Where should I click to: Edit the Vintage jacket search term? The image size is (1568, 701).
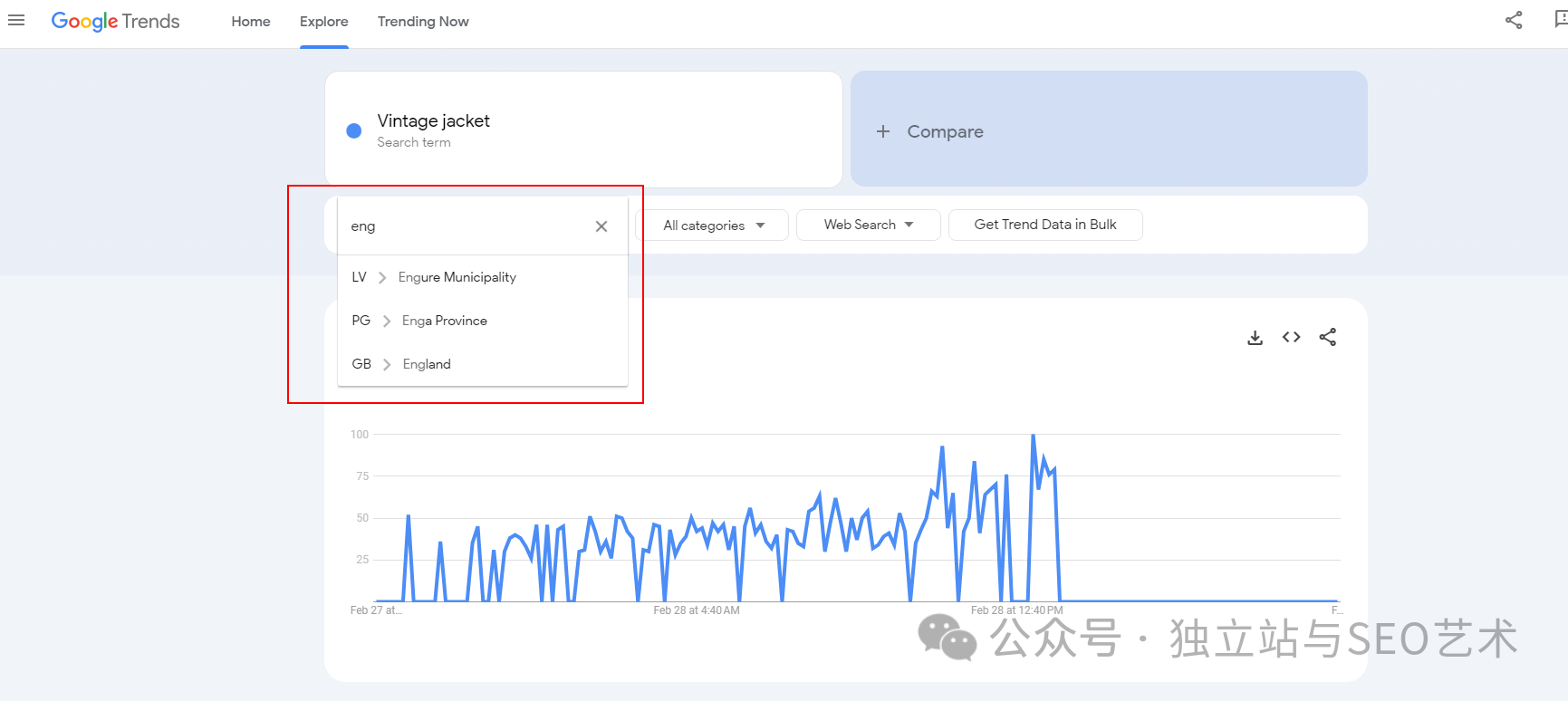(584, 129)
